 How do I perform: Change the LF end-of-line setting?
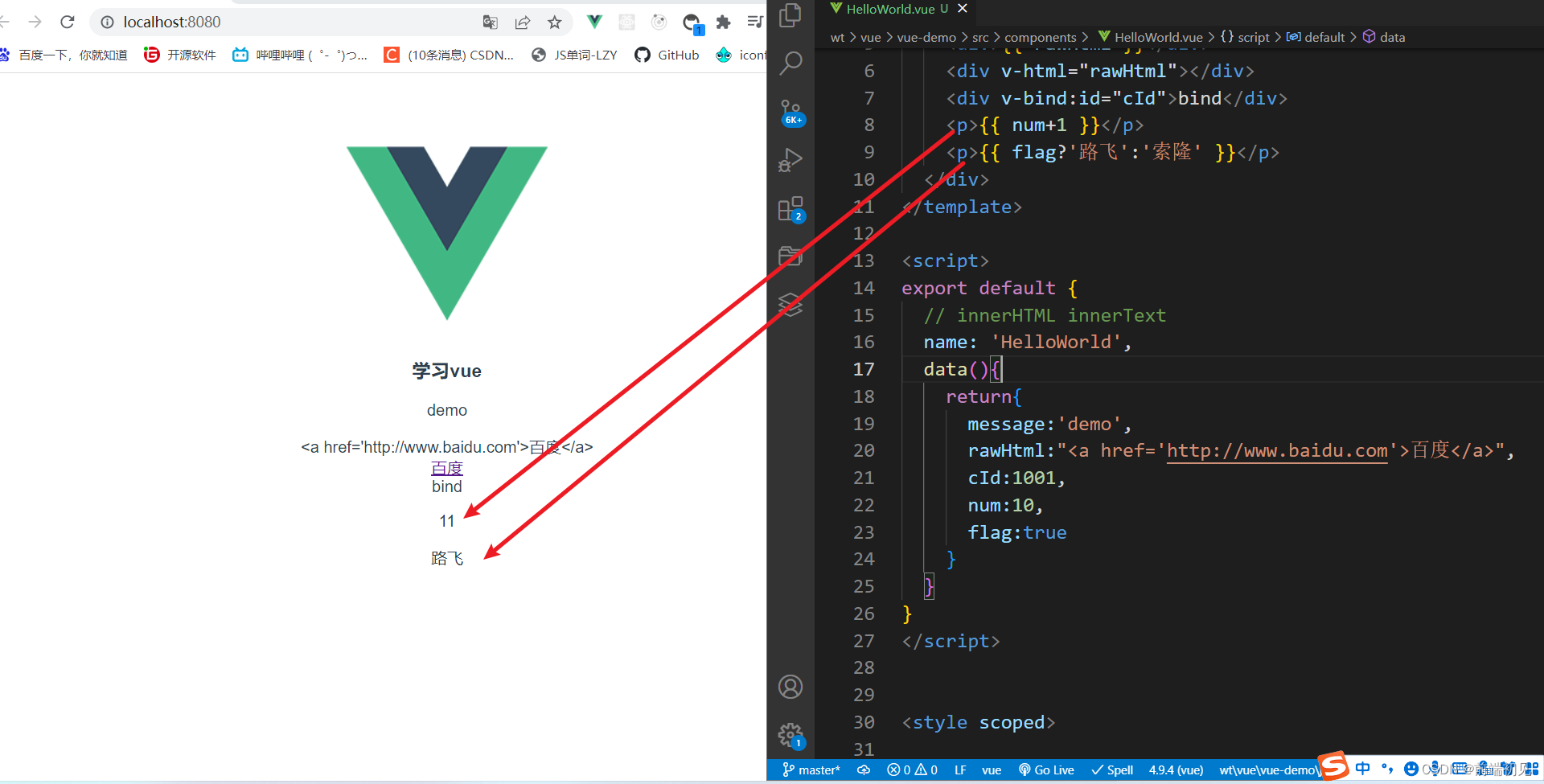[960, 770]
